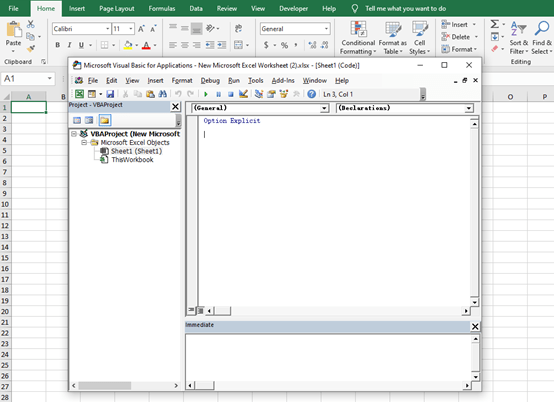
Task: Open the font size 11 dropdown
Action: click(x=131, y=29)
